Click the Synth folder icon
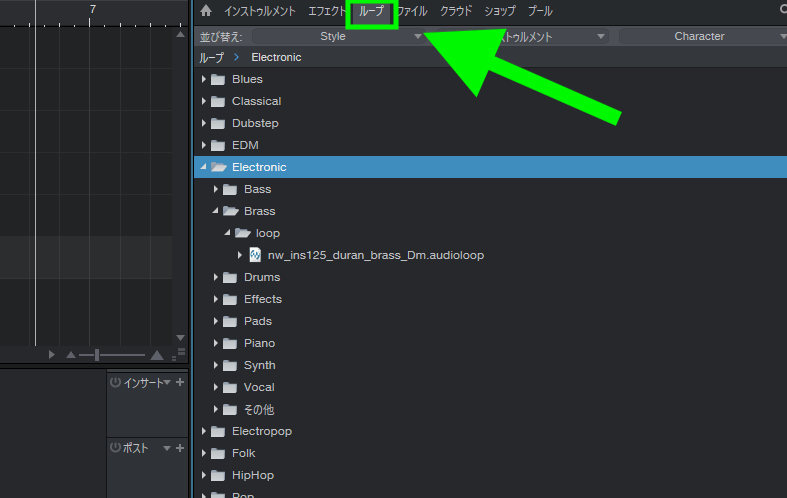Viewport: 787px width, 498px height. tap(230, 366)
